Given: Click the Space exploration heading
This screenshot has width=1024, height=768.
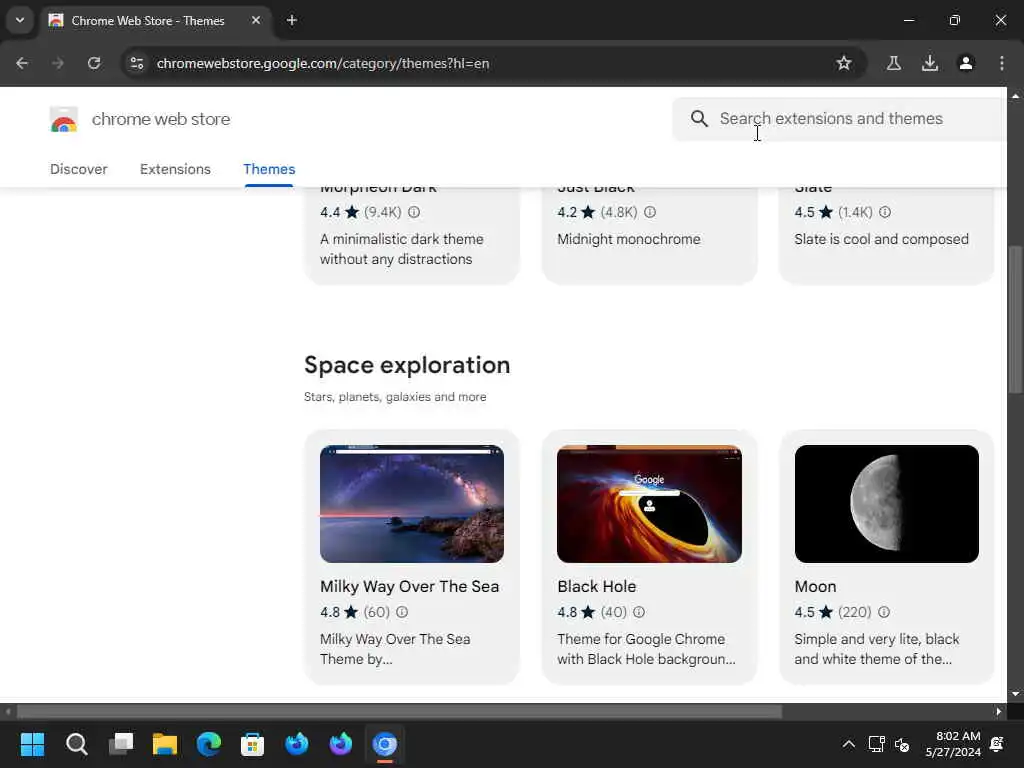Looking at the screenshot, I should [407, 365].
